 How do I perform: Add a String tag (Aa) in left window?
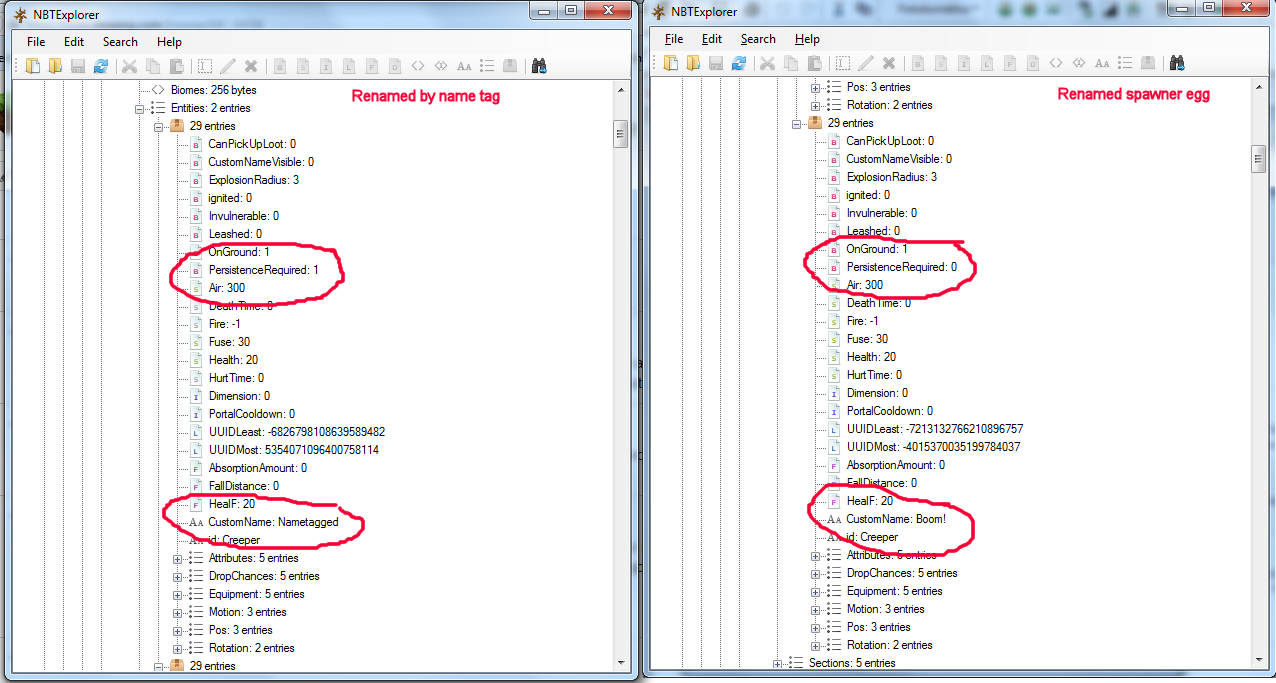pos(464,66)
